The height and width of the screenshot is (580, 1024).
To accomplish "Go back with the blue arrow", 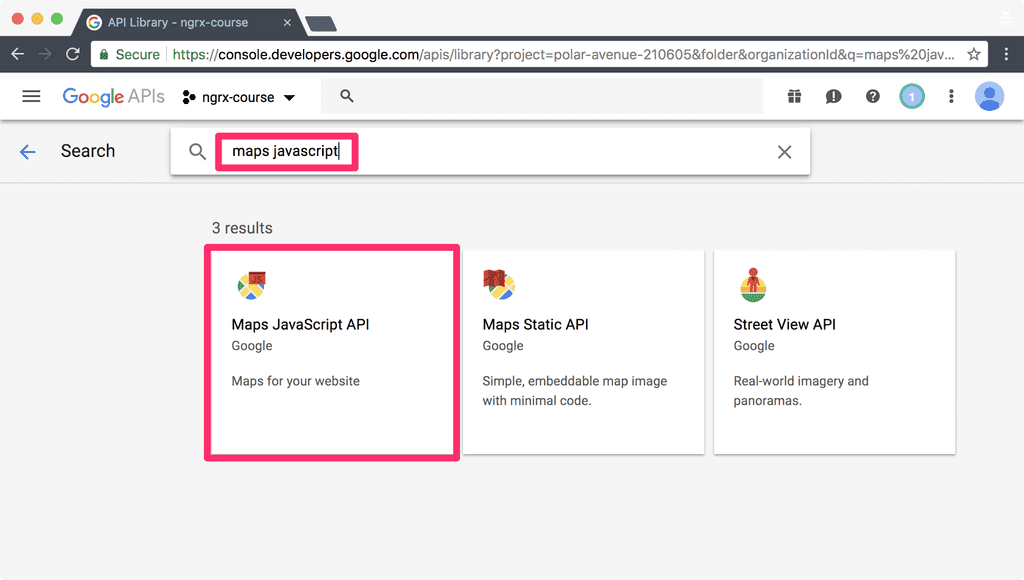I will 27,152.
